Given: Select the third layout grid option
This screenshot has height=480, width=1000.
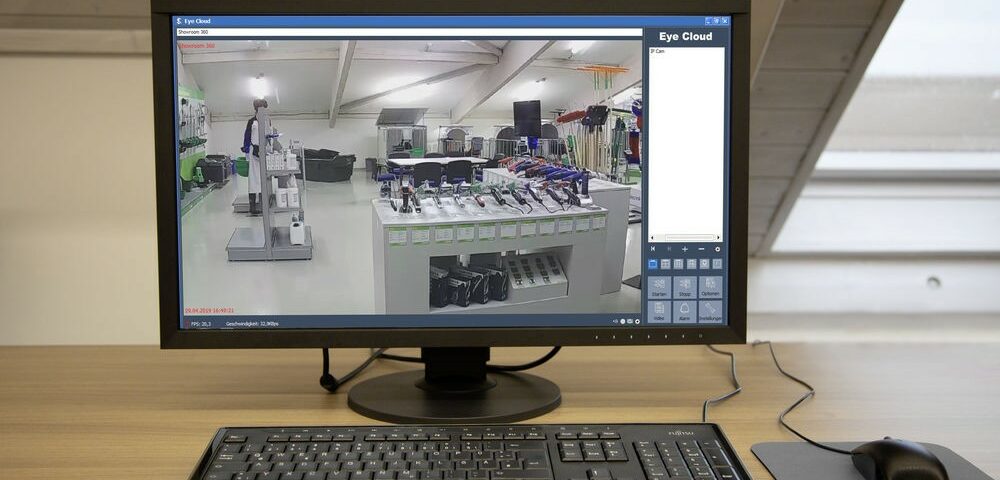Looking at the screenshot, I should click(679, 264).
